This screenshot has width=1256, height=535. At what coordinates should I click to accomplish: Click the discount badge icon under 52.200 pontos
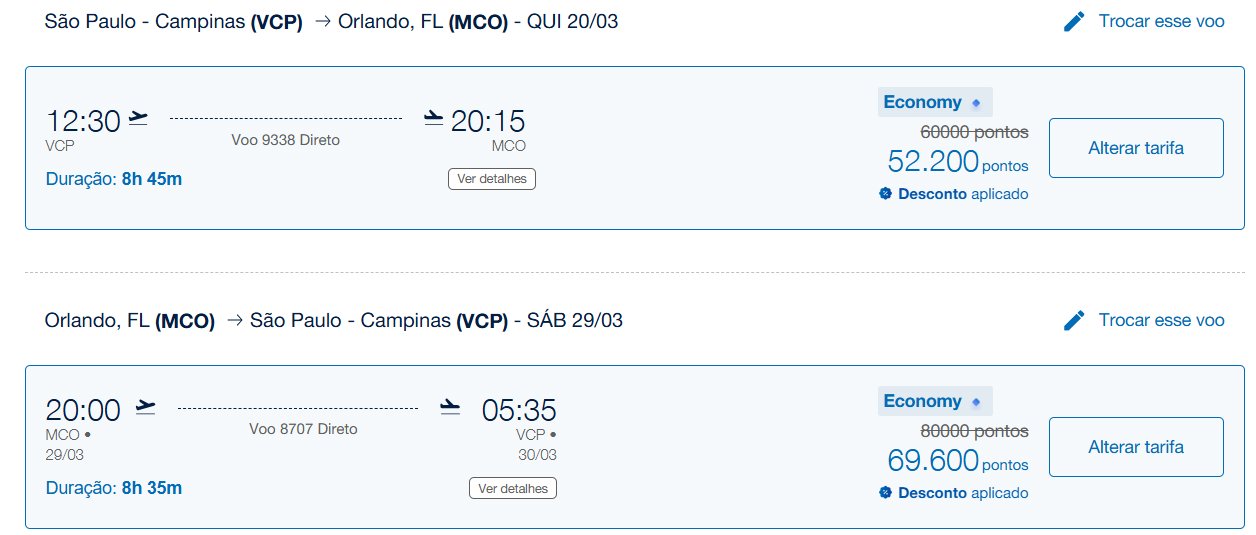point(885,194)
